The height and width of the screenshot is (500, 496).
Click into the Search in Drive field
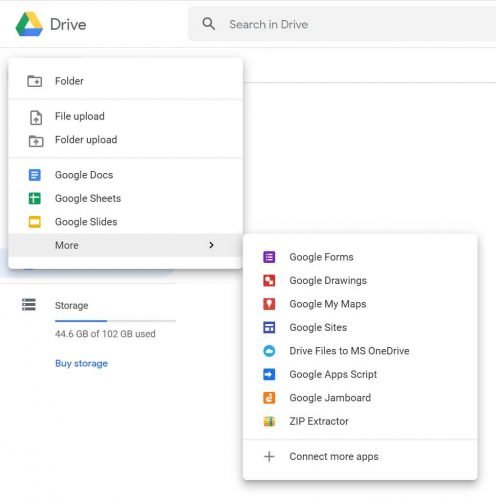coord(342,24)
